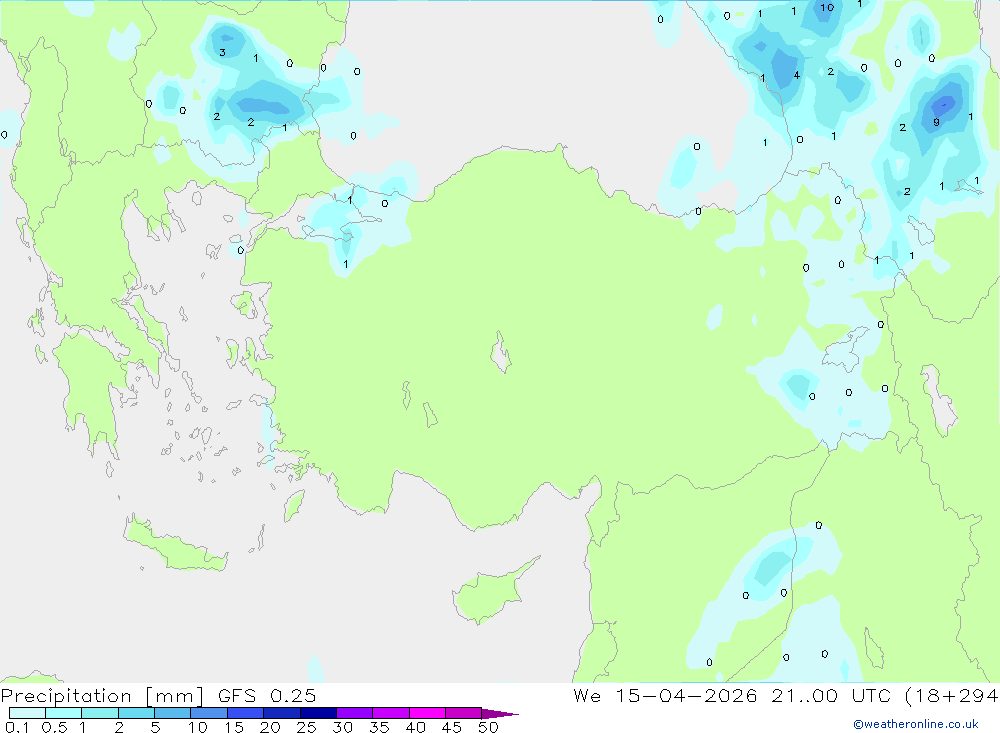
Task: Click the 15–20 mm blue legend swatch
Action: click(x=246, y=713)
